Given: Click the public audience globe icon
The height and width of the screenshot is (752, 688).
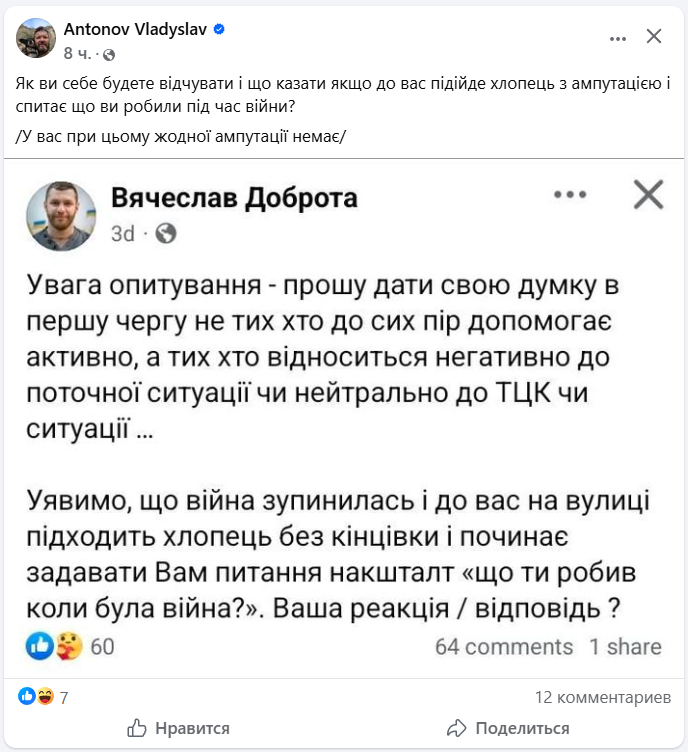Looking at the screenshot, I should 110,53.
